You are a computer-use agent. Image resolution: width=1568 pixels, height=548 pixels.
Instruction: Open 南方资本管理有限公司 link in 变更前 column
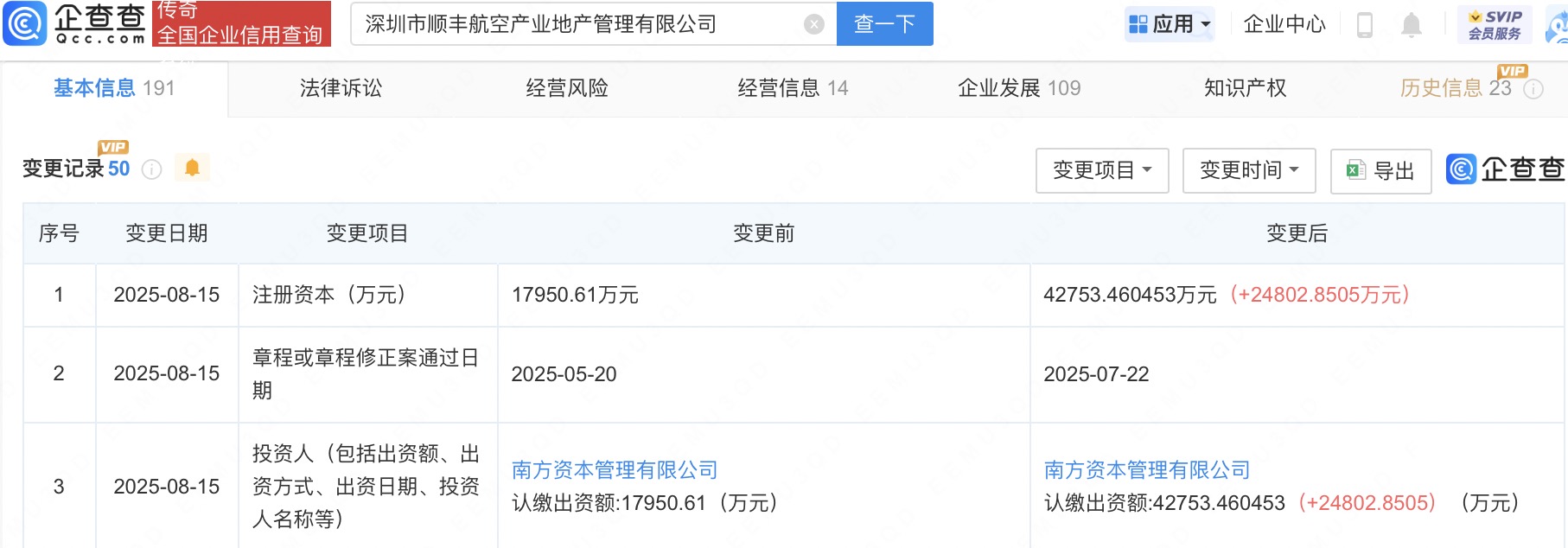click(615, 470)
